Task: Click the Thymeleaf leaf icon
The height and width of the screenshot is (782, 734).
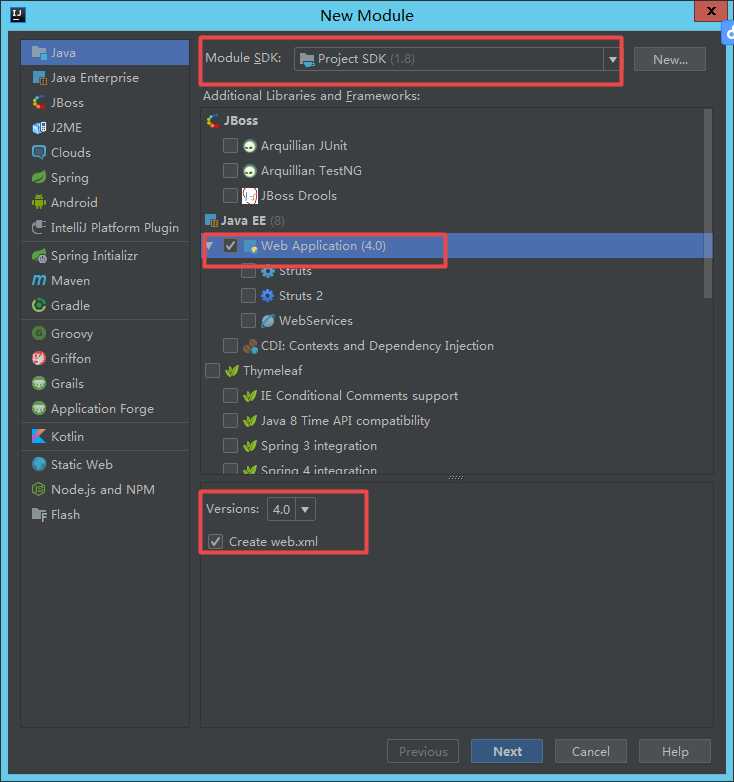Action: tap(232, 371)
